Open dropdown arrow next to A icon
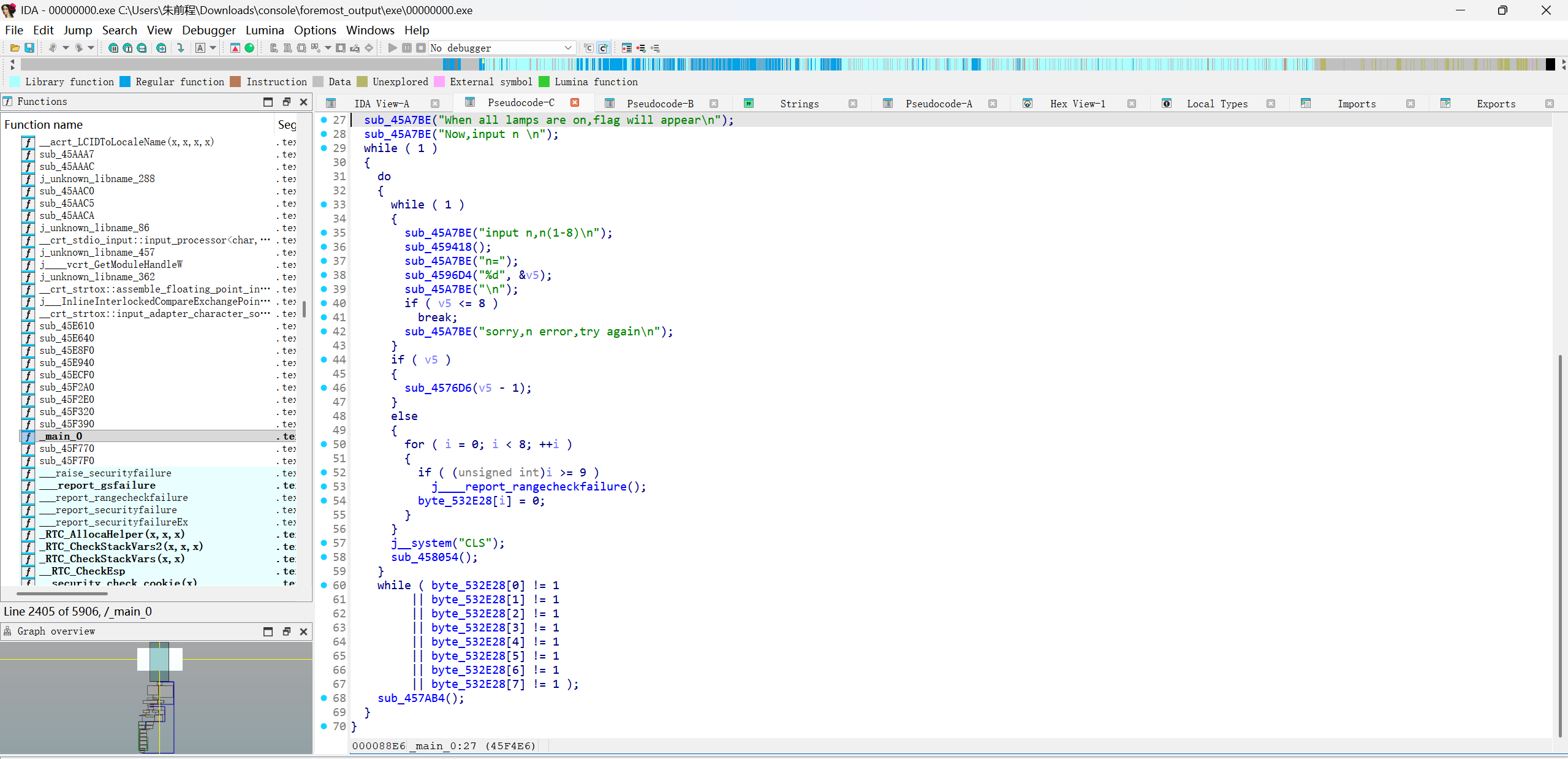The width and height of the screenshot is (1568, 759). tap(213, 48)
